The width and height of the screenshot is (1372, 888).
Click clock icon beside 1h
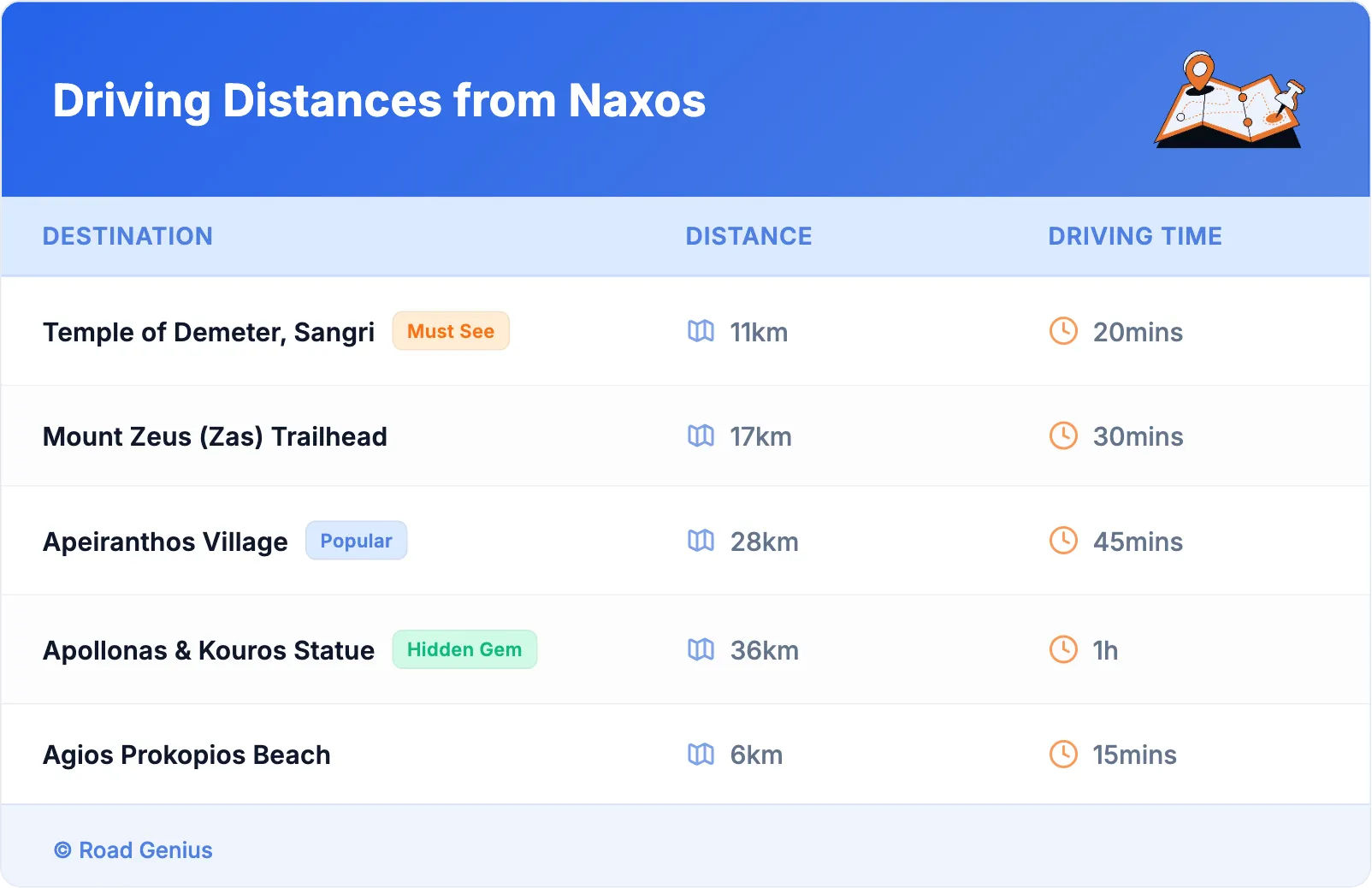(1063, 649)
